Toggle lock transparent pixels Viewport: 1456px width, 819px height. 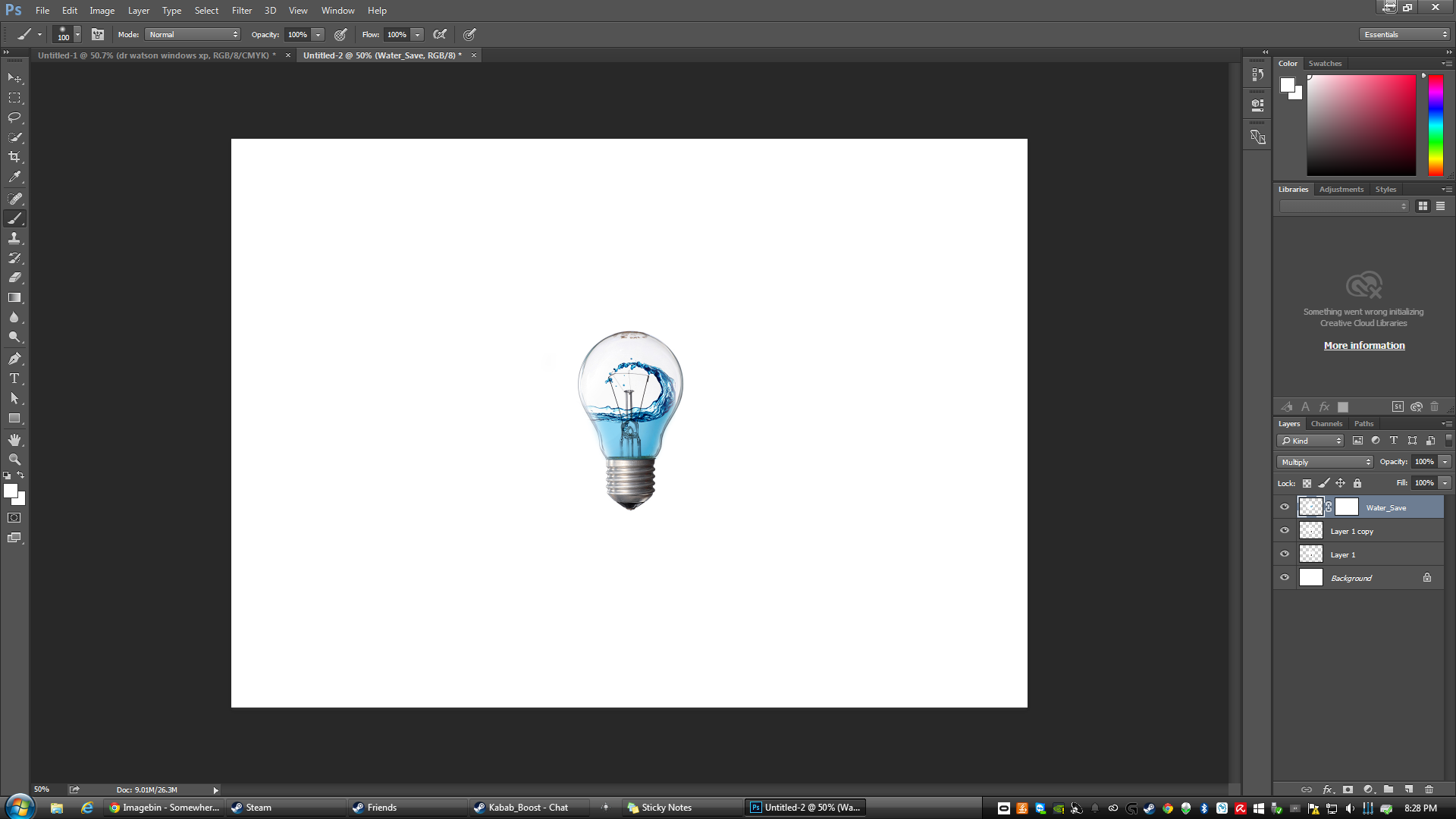click(x=1307, y=483)
